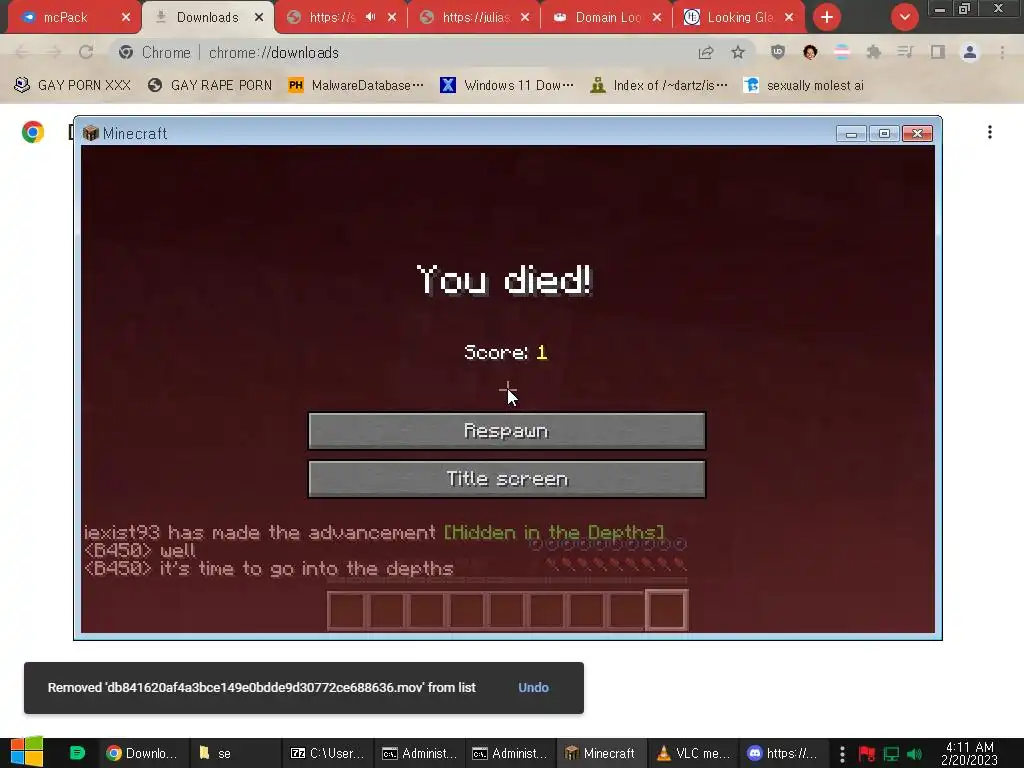Open the network tray icon

pyautogui.click(x=891, y=754)
